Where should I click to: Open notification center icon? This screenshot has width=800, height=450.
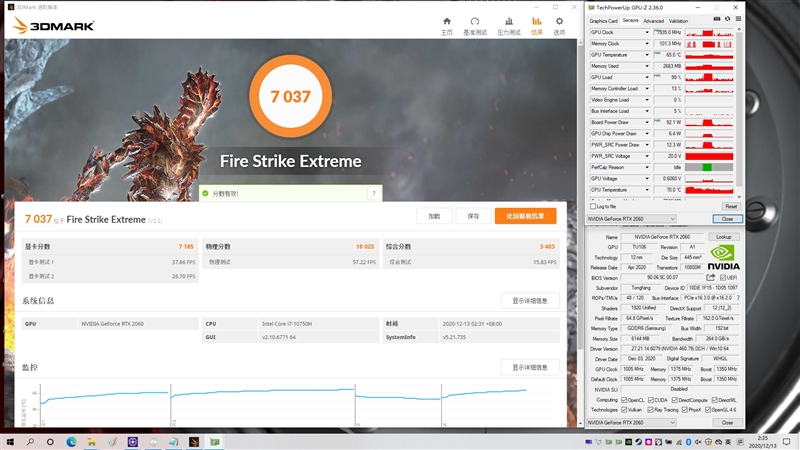(786, 442)
